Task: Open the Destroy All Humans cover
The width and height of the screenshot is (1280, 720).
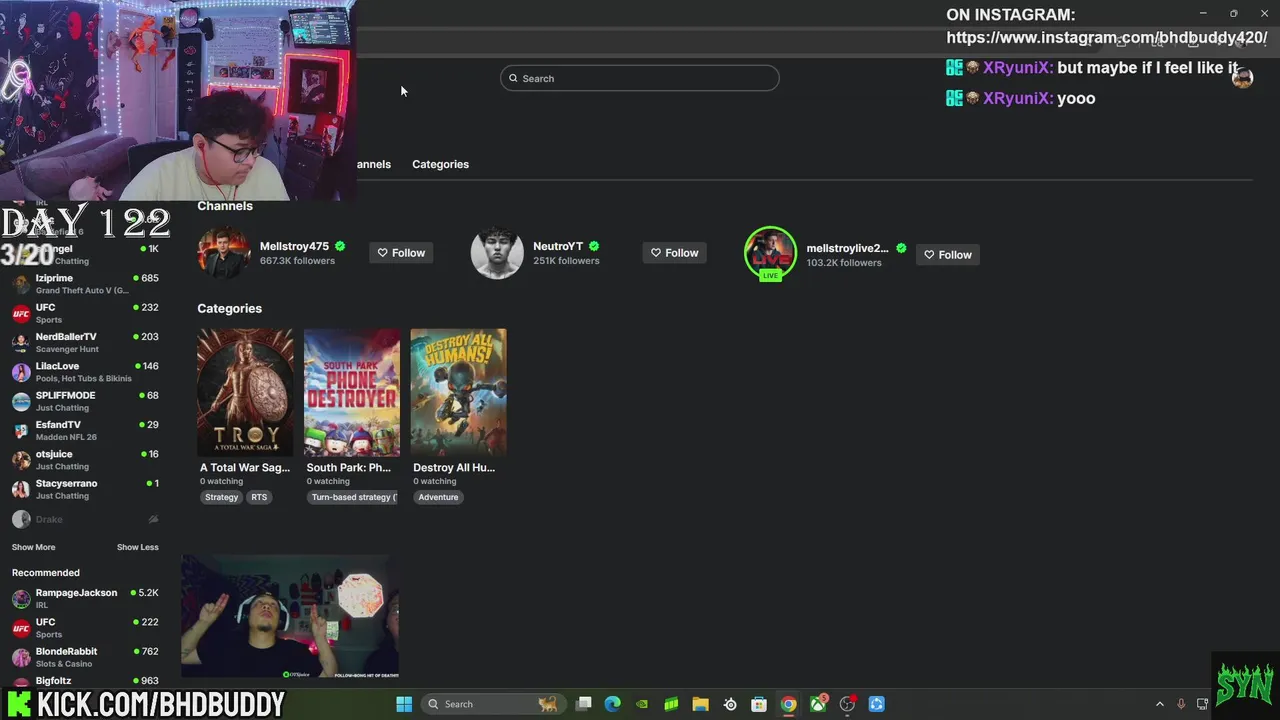Action: 458,392
